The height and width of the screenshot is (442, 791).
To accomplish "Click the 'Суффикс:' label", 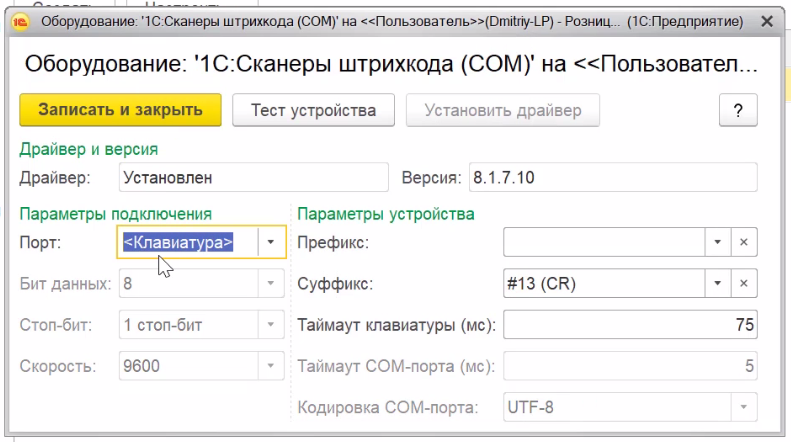I will (335, 284).
